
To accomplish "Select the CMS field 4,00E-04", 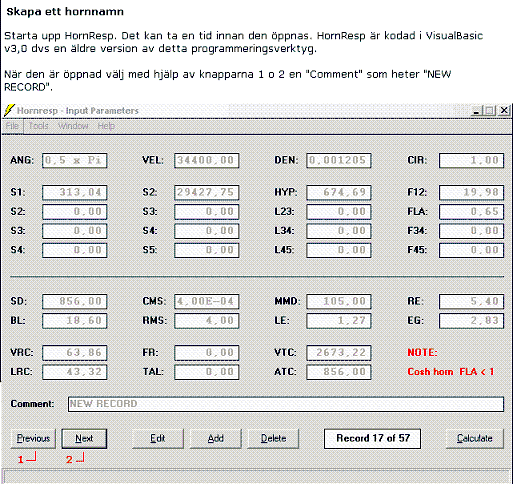I will point(207,301).
